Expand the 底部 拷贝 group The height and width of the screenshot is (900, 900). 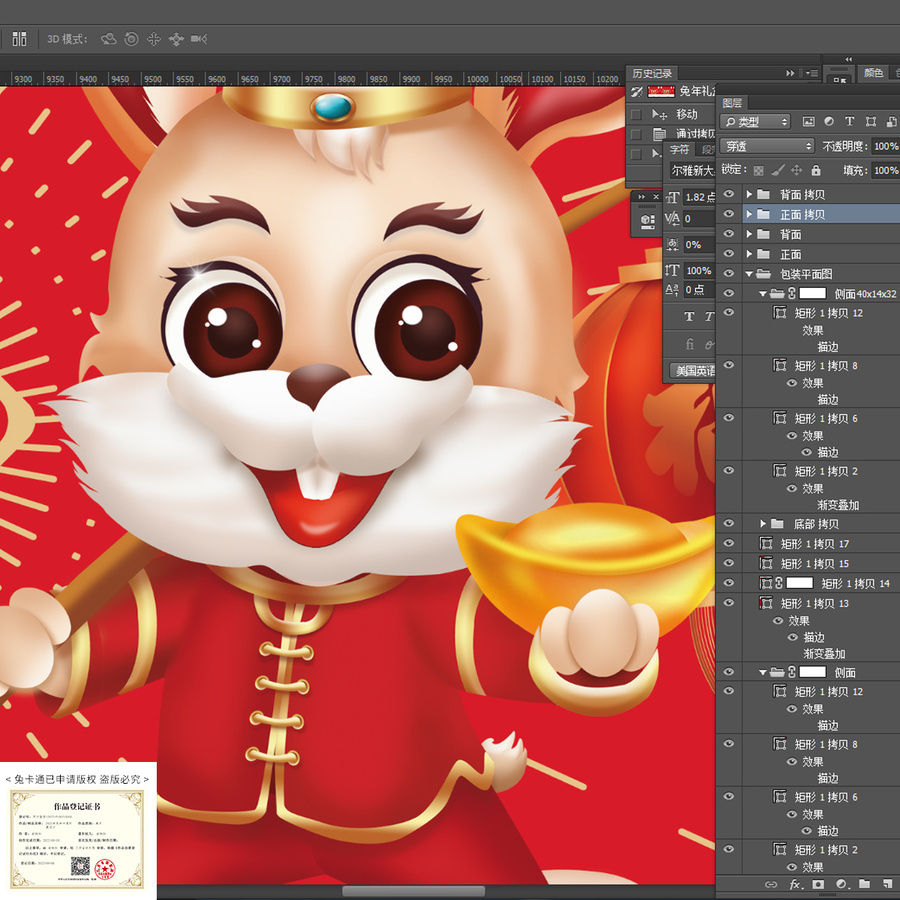coord(763,523)
